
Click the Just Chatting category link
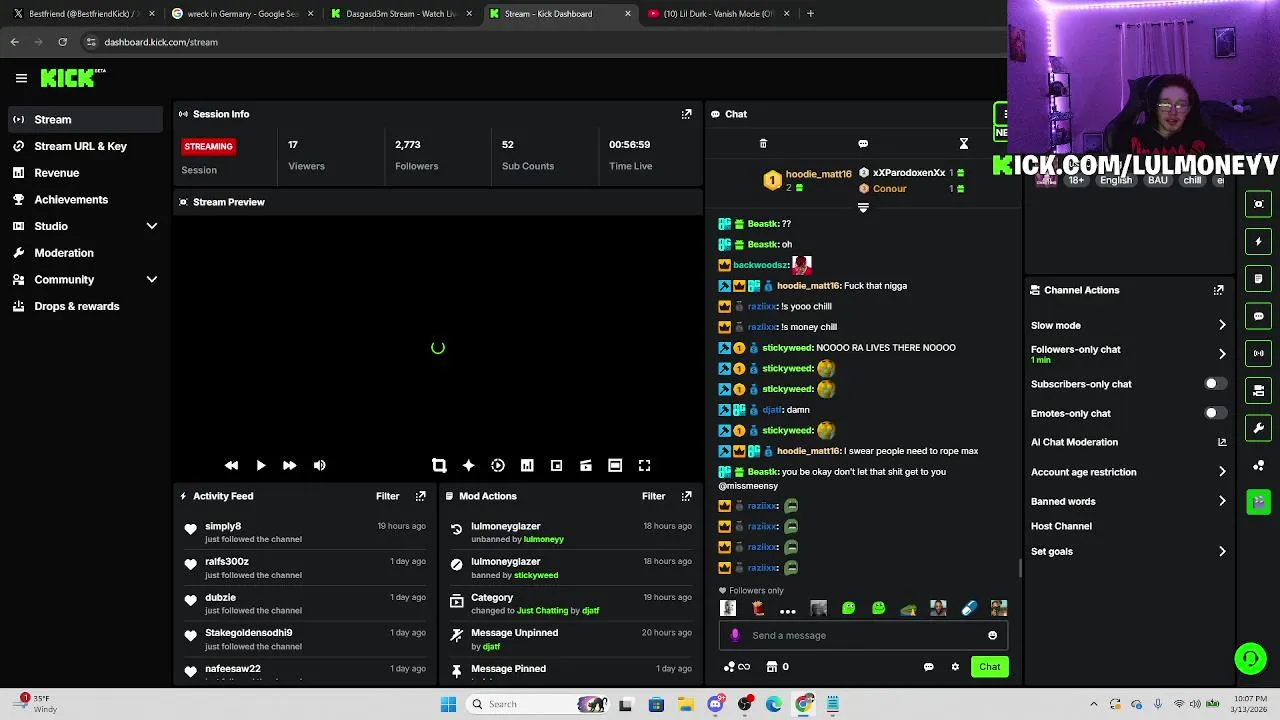(x=542, y=611)
